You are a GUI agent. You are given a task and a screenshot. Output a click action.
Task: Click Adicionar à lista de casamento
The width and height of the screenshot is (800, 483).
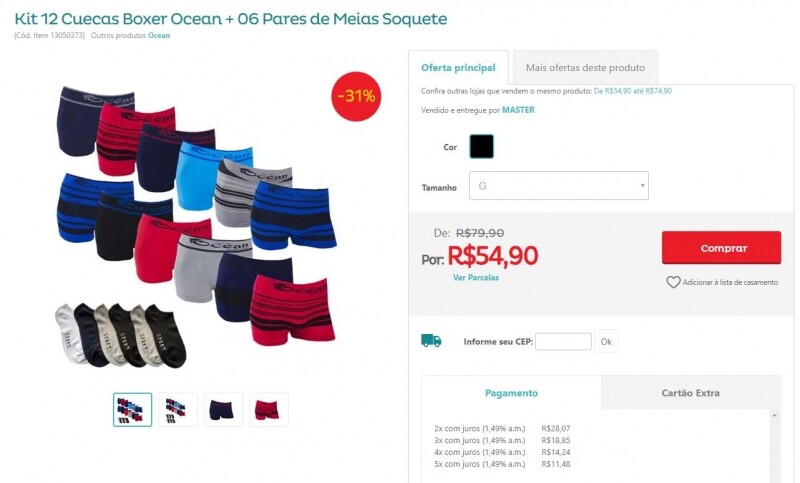click(x=729, y=283)
